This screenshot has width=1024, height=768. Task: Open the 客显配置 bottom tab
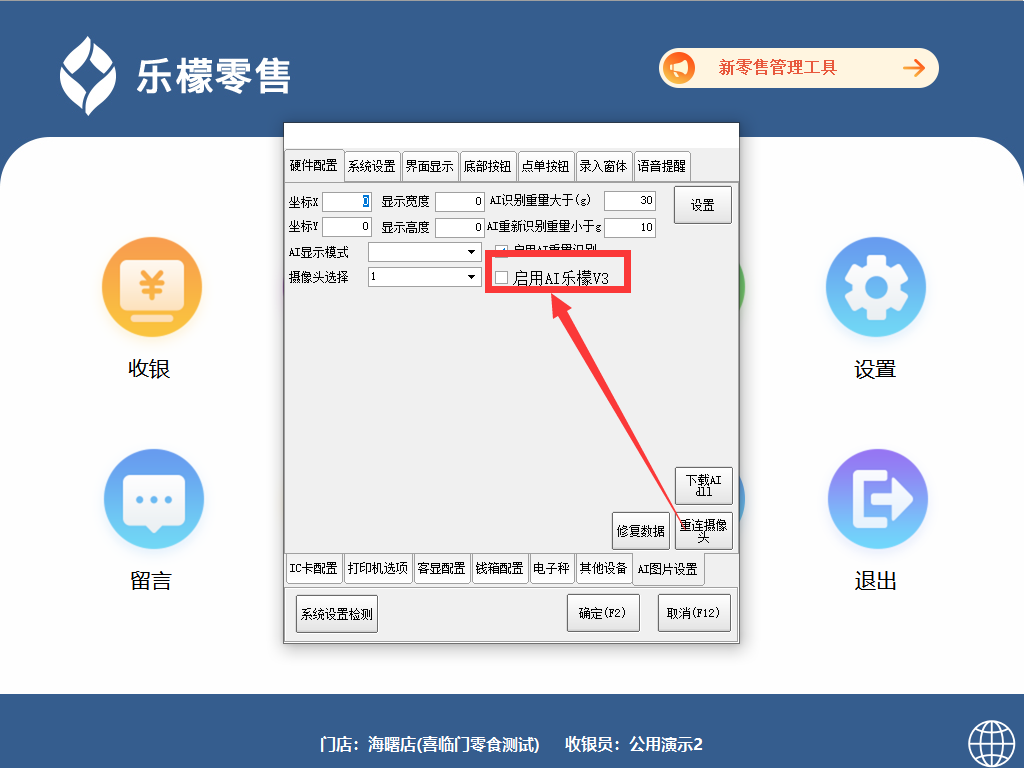click(x=441, y=568)
